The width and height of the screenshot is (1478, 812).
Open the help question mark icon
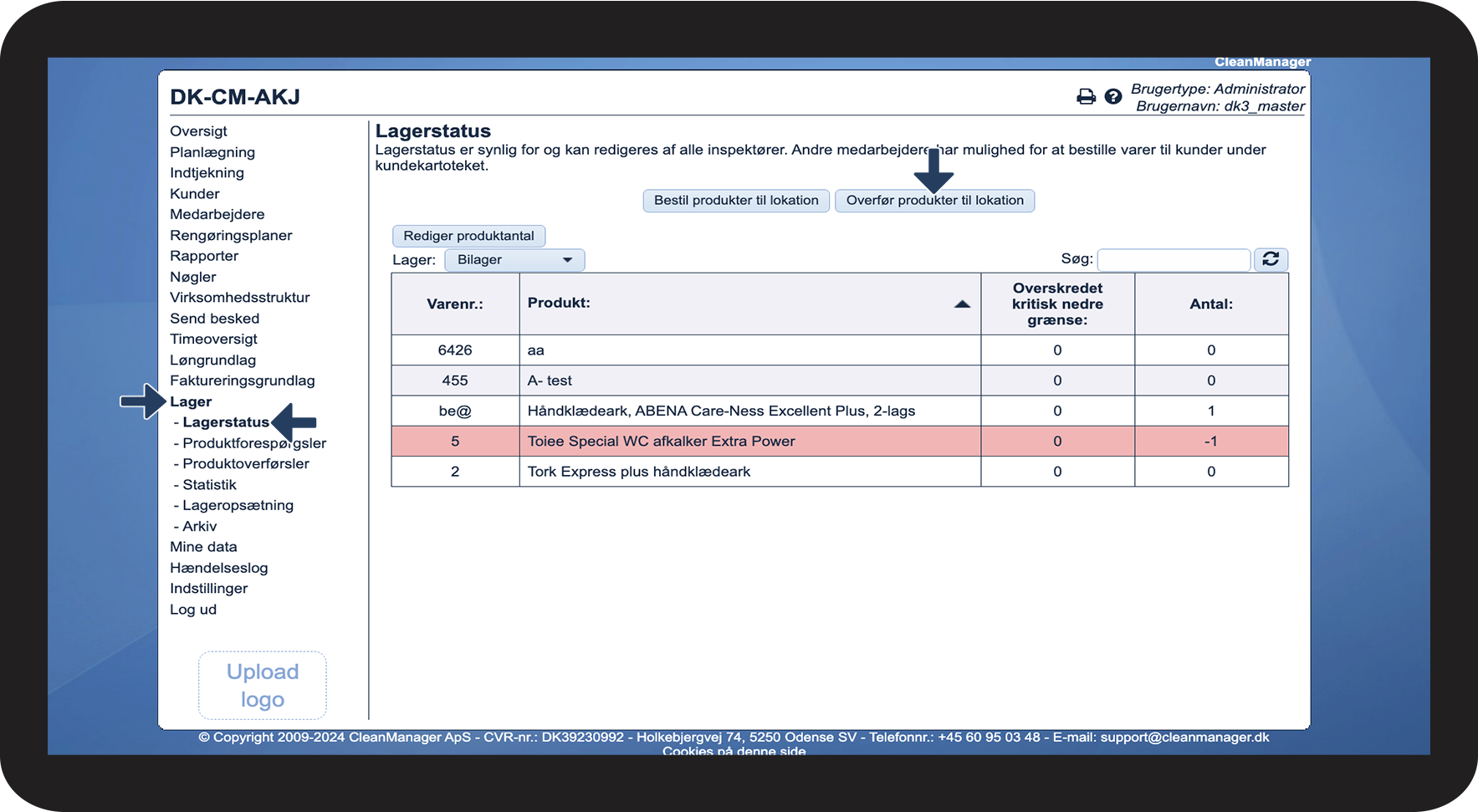(1113, 97)
